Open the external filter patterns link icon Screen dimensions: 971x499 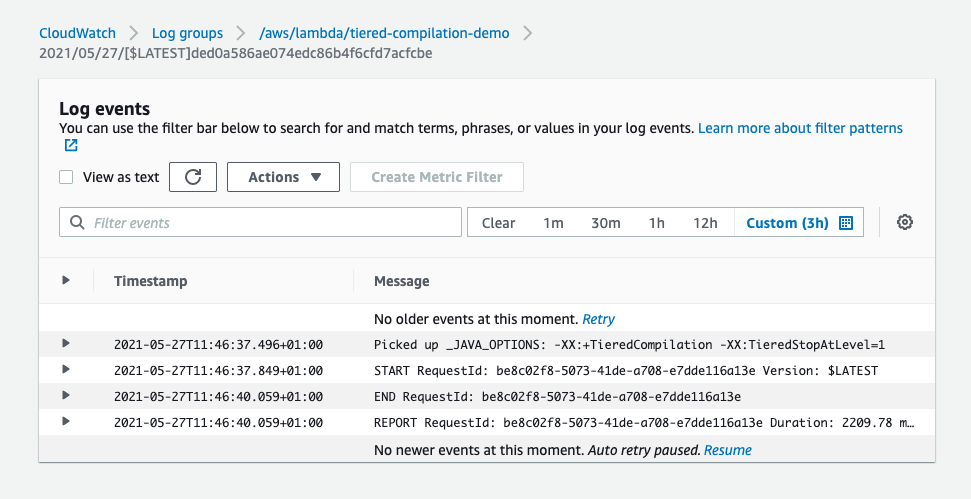tap(71, 146)
